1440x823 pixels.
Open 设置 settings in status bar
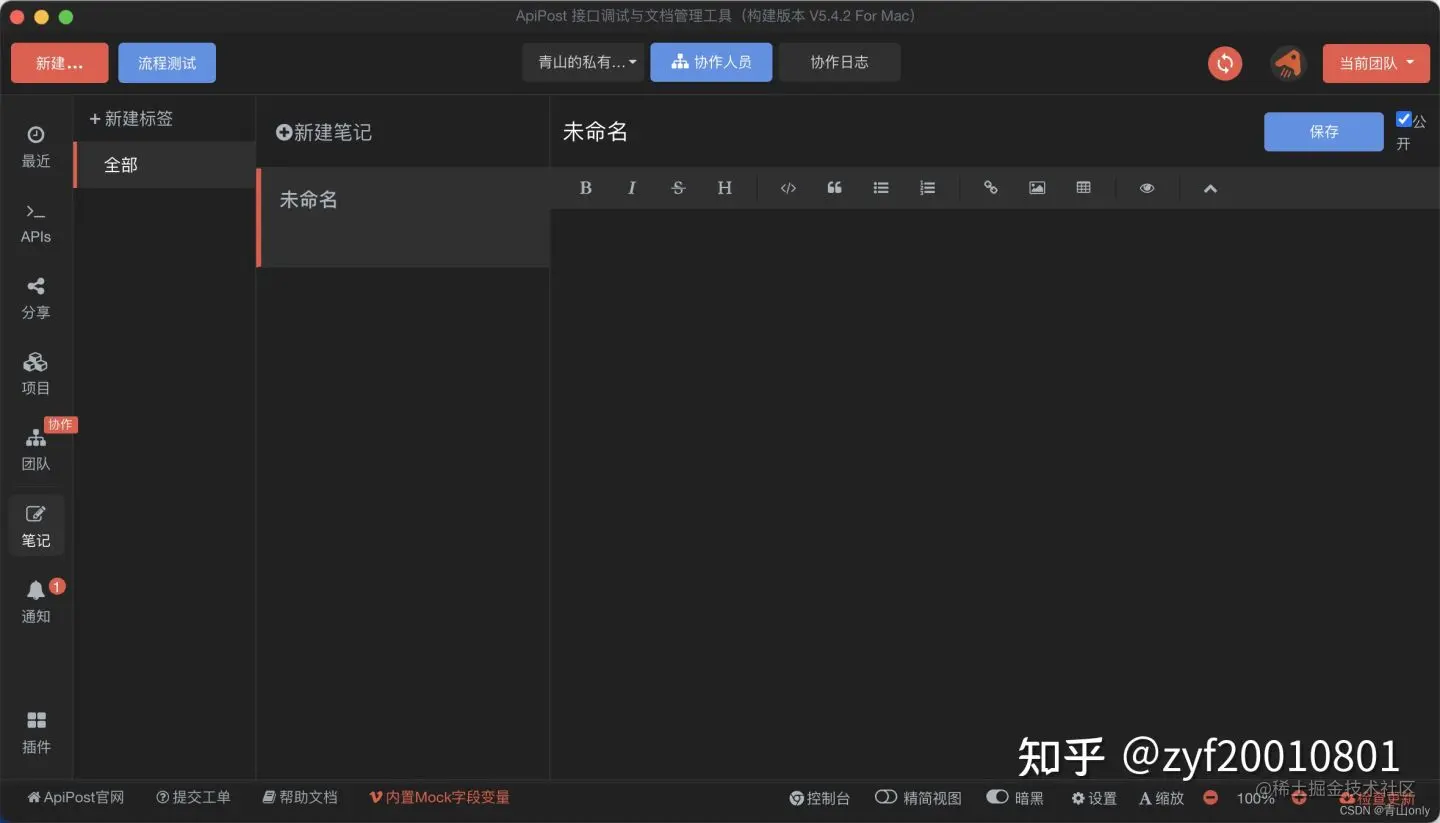[x=1094, y=798]
